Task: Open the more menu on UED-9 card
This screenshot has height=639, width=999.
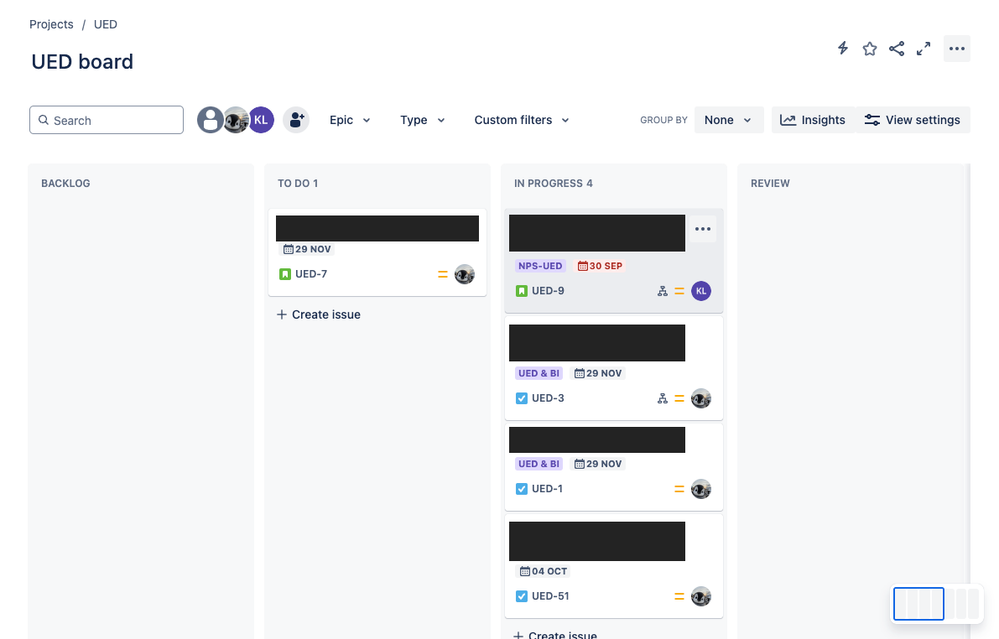Action: coord(703,229)
